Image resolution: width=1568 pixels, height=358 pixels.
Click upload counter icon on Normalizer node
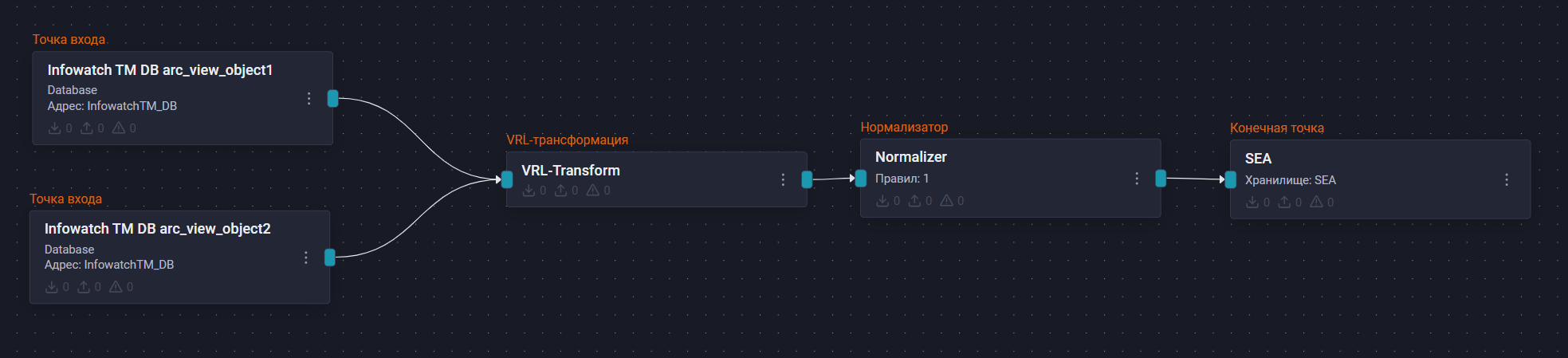[x=914, y=201]
